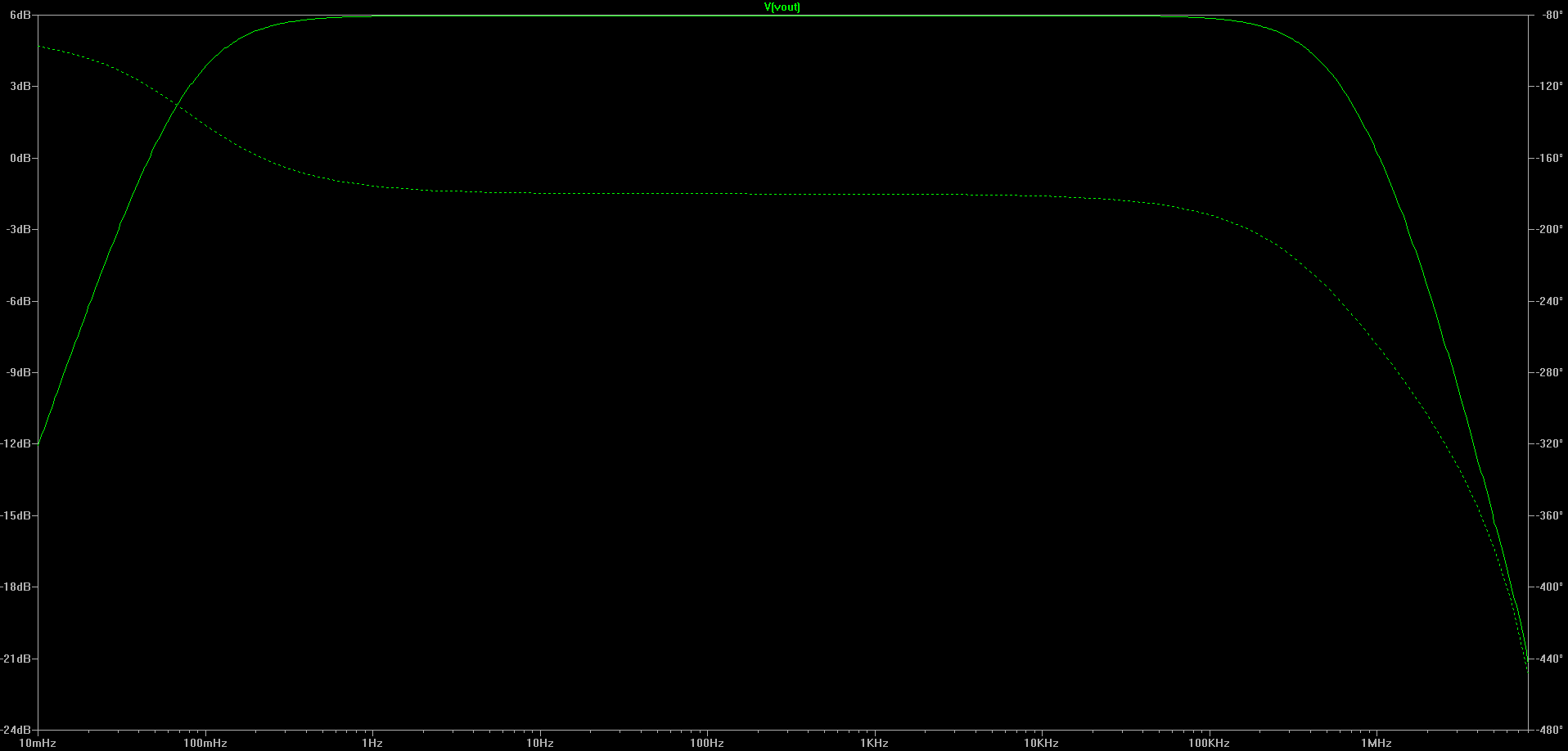Click the -320° phase axis label
The image size is (1568, 751).
coord(1549,444)
